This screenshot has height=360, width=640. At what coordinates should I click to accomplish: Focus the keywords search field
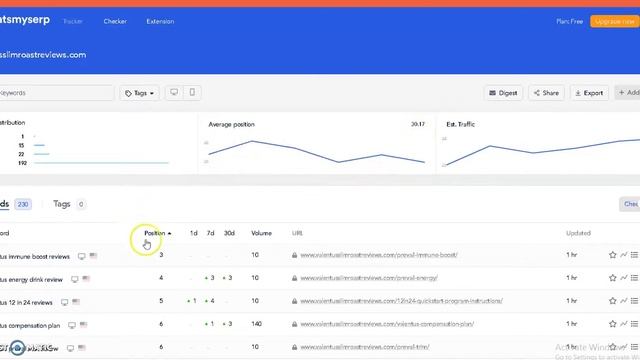(x=56, y=93)
